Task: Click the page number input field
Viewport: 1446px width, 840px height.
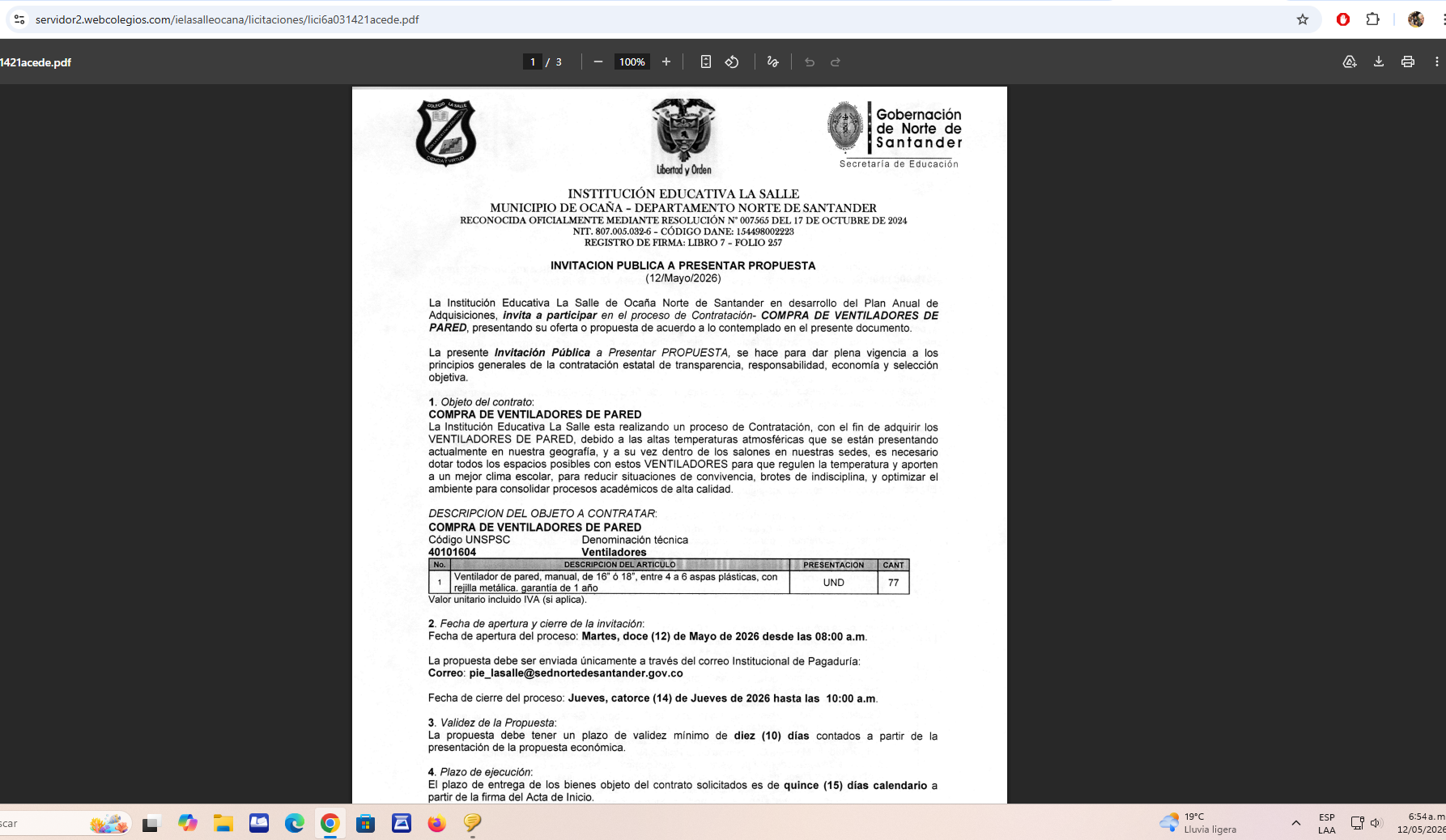Action: pyautogui.click(x=533, y=62)
